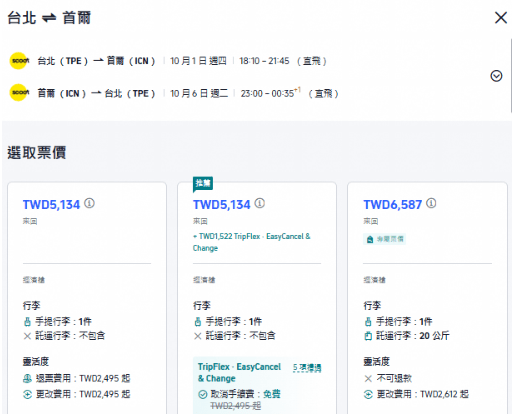Click the 選取票價 heading
This screenshot has width=512, height=417.
click(x=37, y=153)
